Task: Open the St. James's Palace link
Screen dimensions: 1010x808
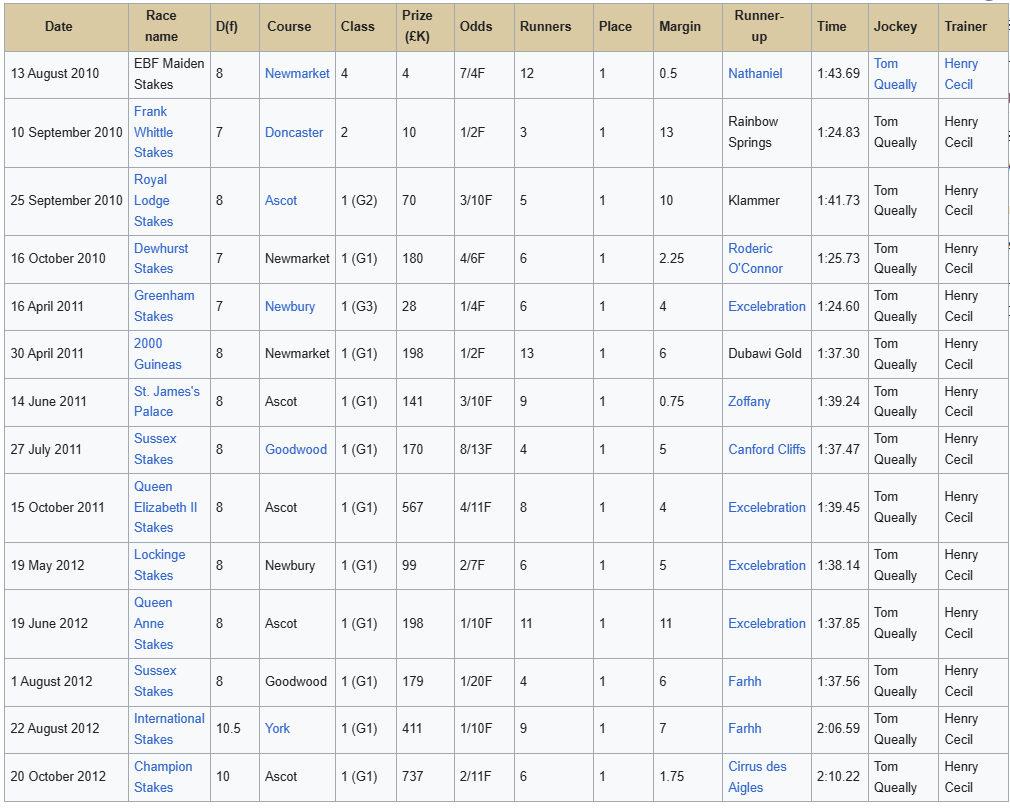Action: click(166, 401)
